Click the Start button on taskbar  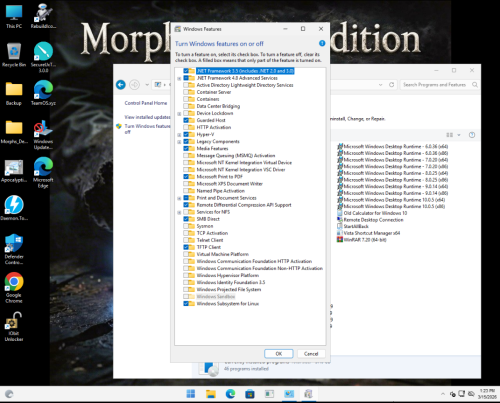point(191,394)
